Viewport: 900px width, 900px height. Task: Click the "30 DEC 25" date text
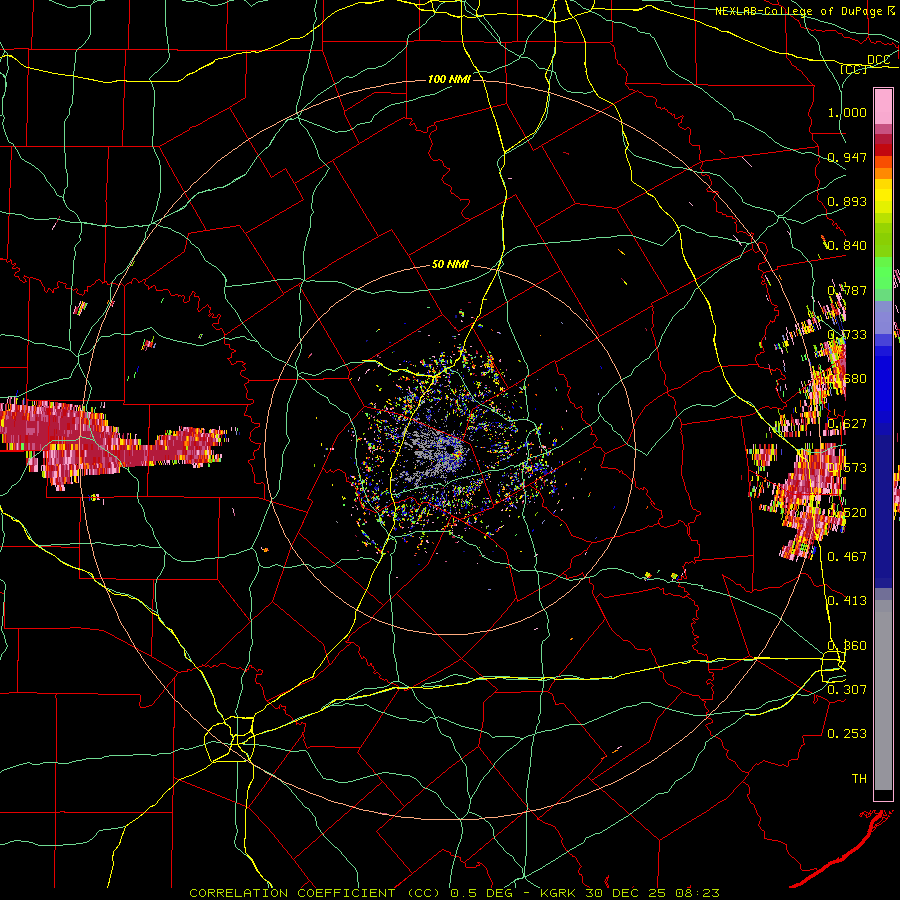point(624,893)
